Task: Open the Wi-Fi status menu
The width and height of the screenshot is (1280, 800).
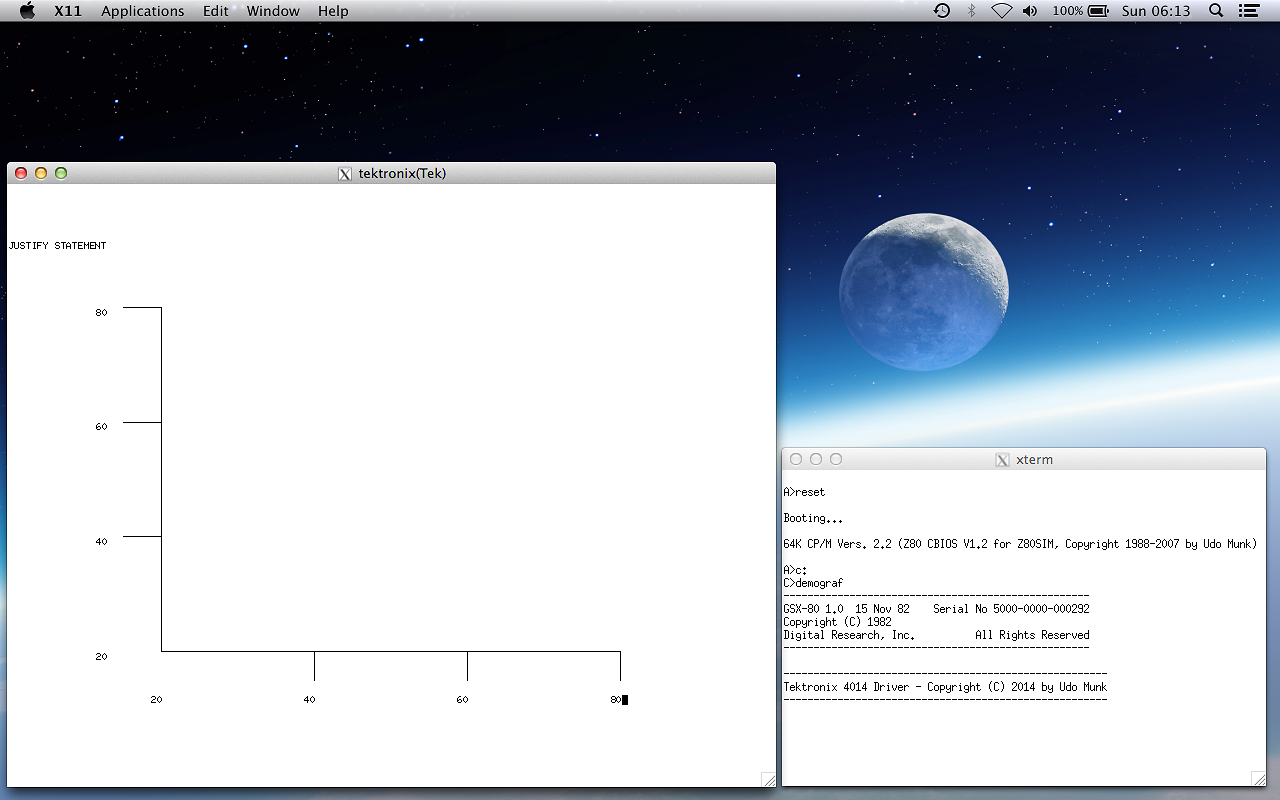Action: pos(1001,11)
